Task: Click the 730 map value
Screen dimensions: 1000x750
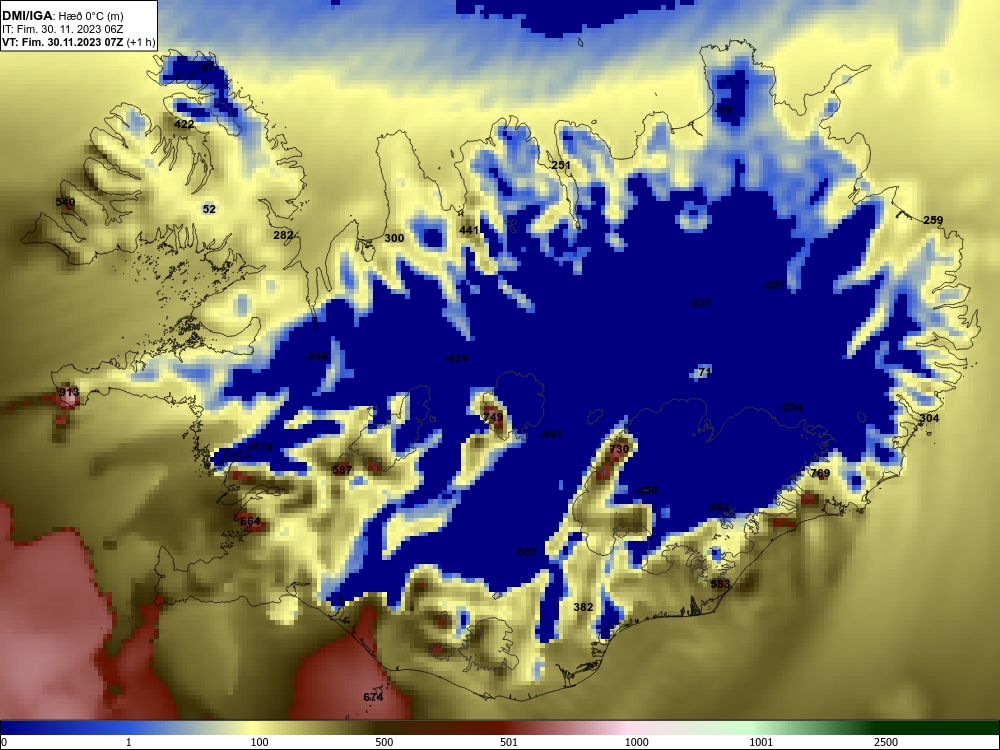Action: [x=619, y=449]
